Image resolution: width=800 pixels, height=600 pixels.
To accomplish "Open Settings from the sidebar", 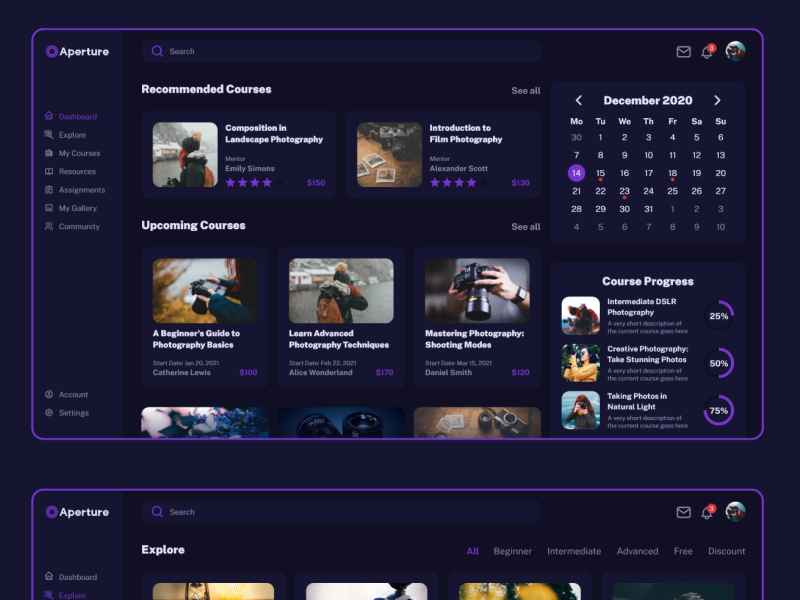I will pos(70,412).
